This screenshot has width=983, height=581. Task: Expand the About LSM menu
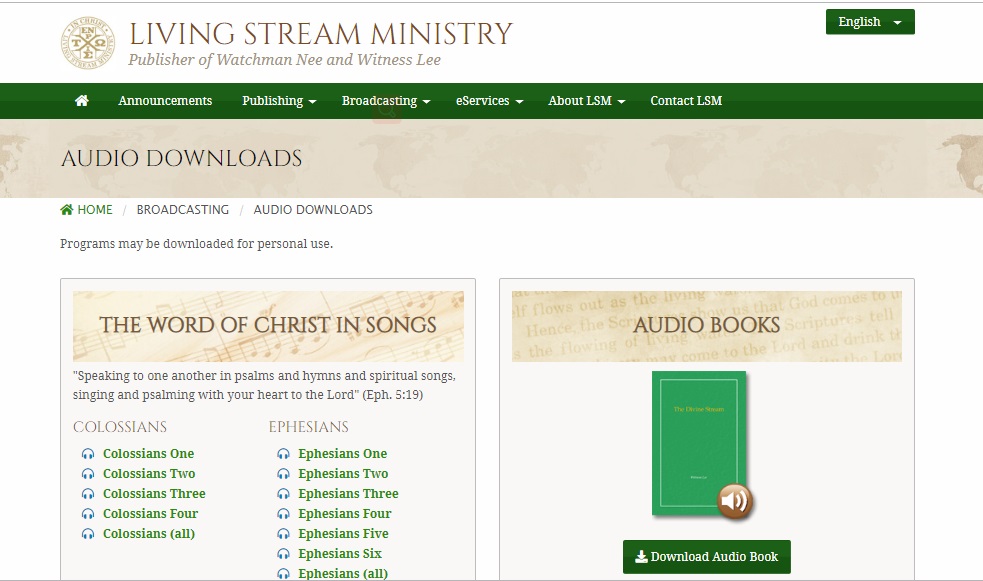tap(586, 101)
